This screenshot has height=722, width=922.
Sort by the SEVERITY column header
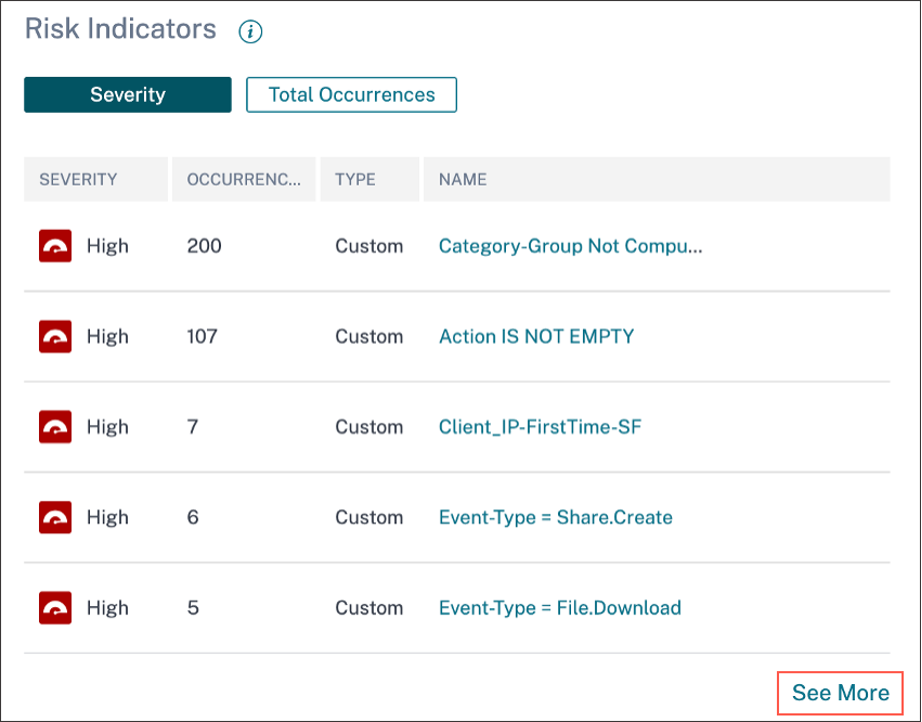(78, 180)
